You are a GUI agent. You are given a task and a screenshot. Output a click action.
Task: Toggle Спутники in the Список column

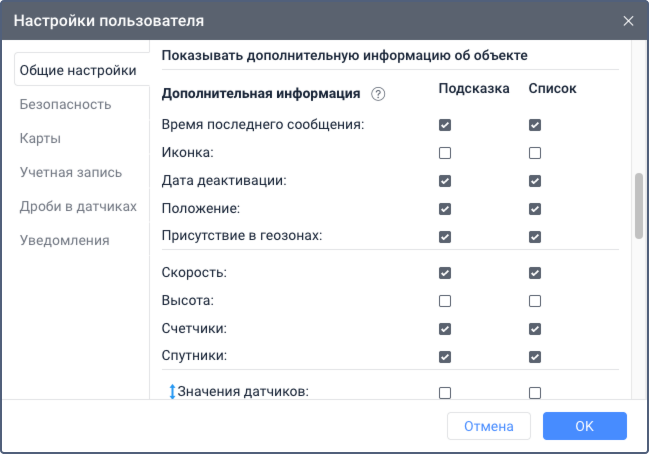tap(535, 357)
